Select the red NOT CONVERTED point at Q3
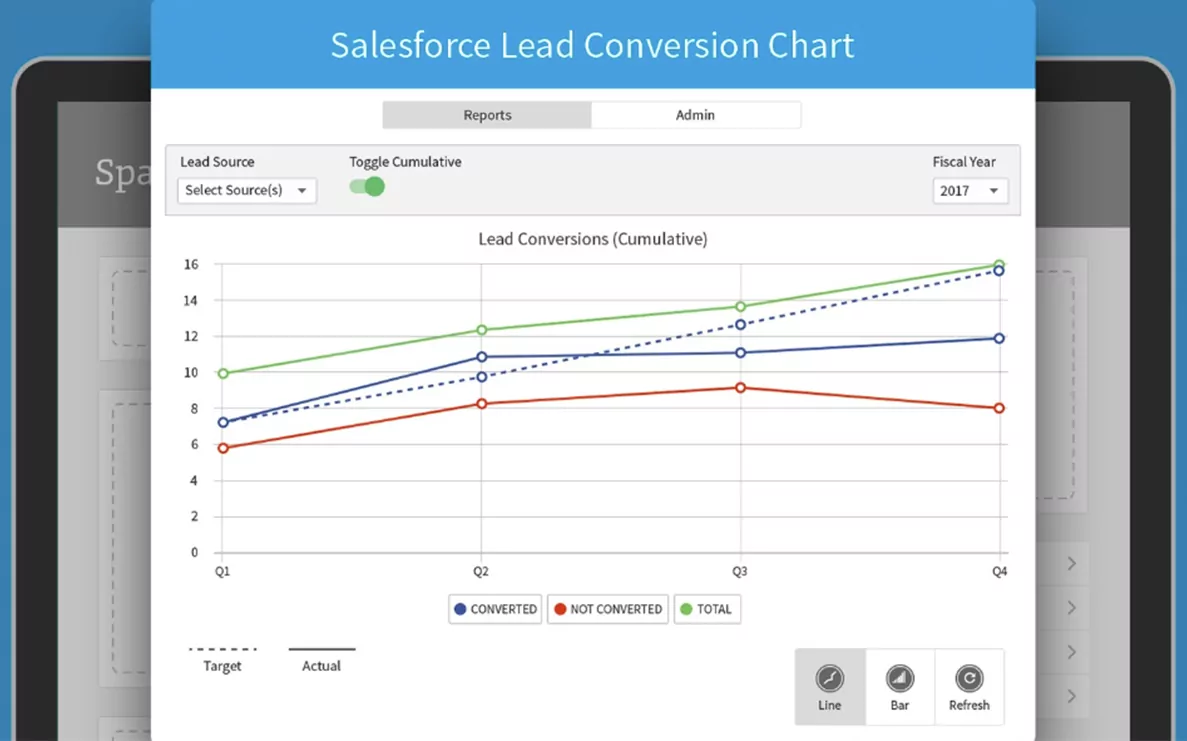Viewport: 1187px width, 741px height. coord(740,387)
